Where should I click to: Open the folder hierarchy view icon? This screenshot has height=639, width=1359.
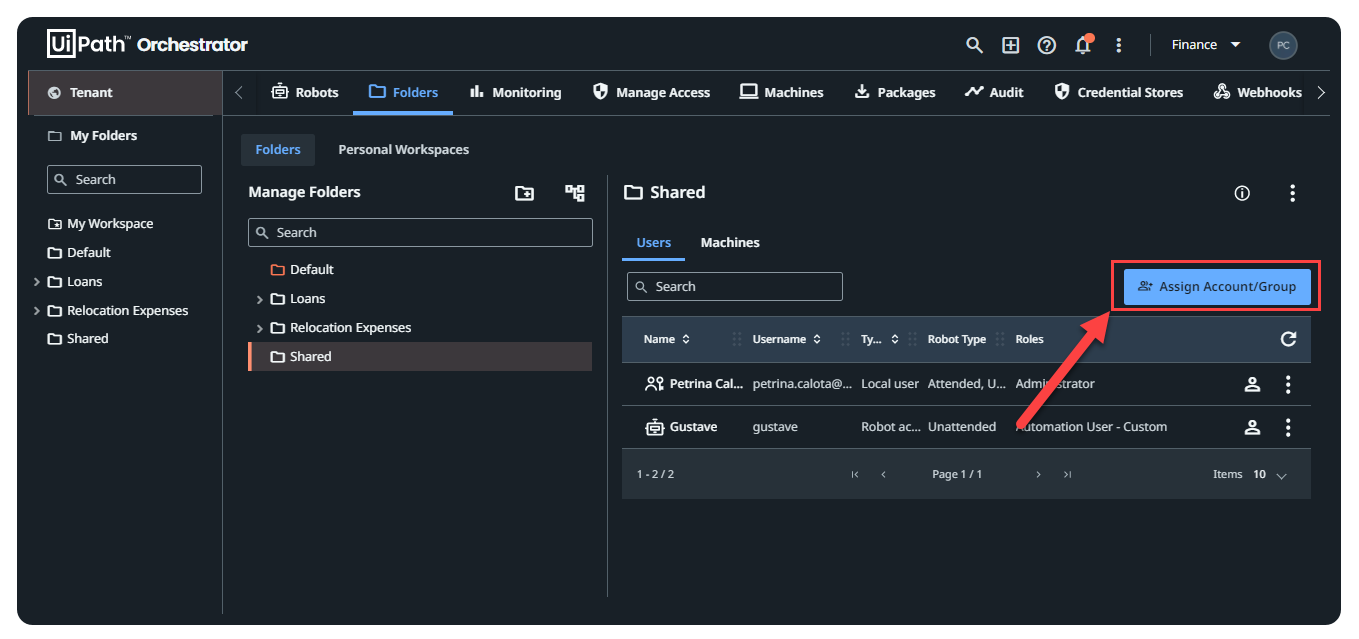point(574,192)
